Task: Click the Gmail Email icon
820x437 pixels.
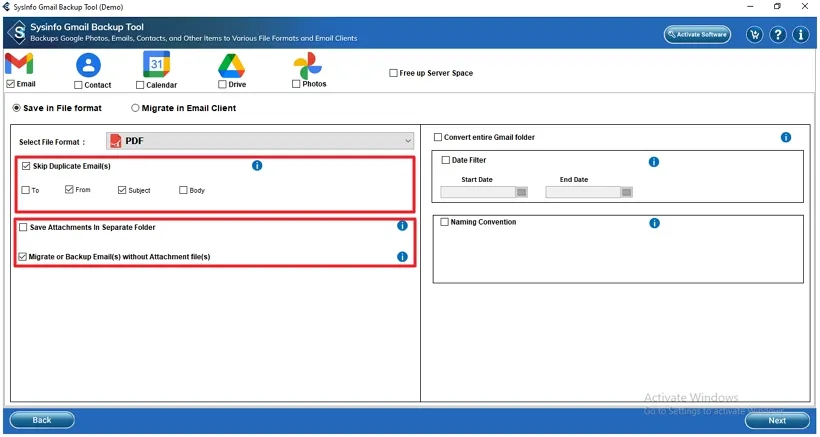Action: [19, 64]
